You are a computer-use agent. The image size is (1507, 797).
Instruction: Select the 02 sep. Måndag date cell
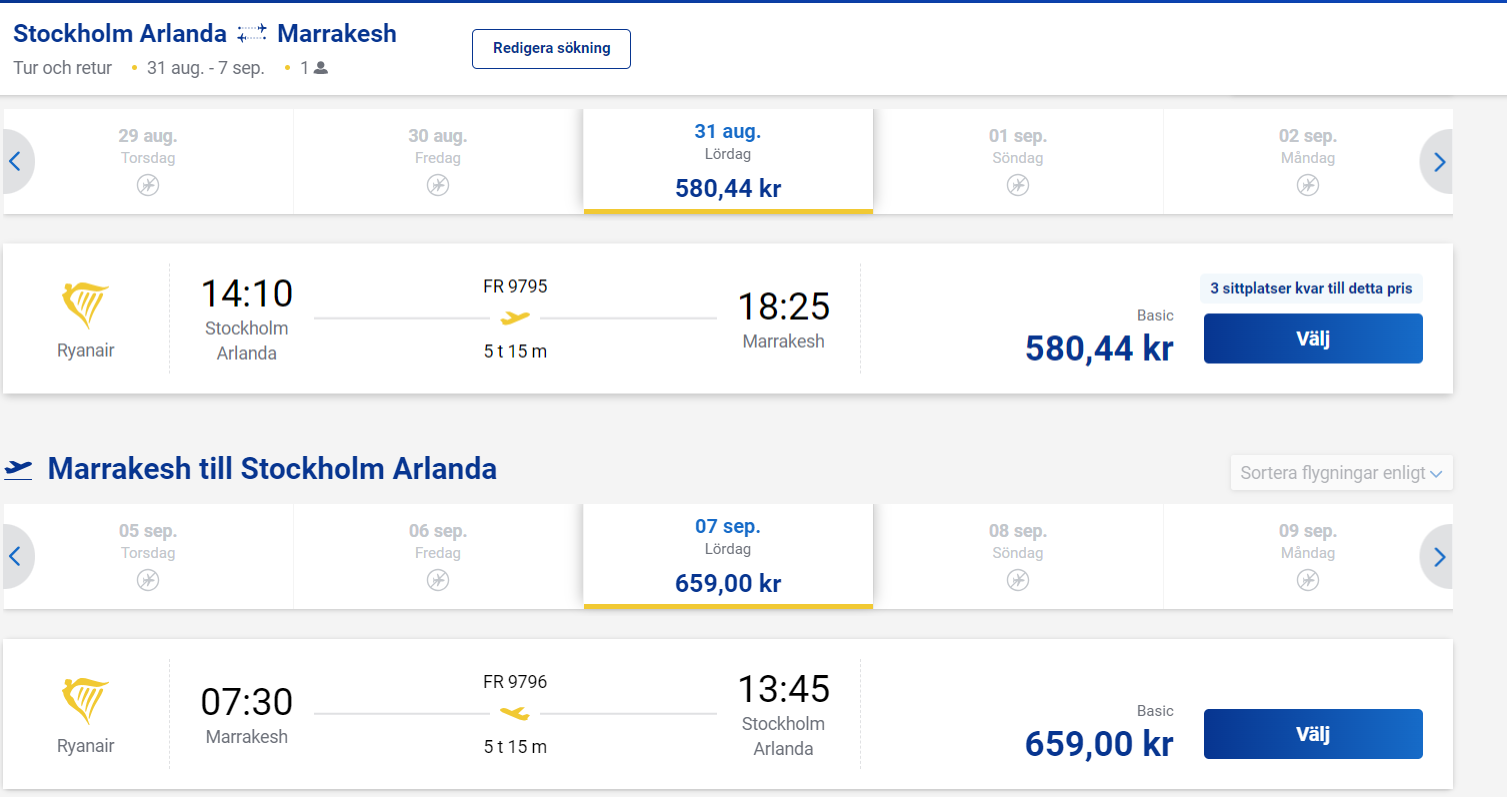(x=1308, y=161)
